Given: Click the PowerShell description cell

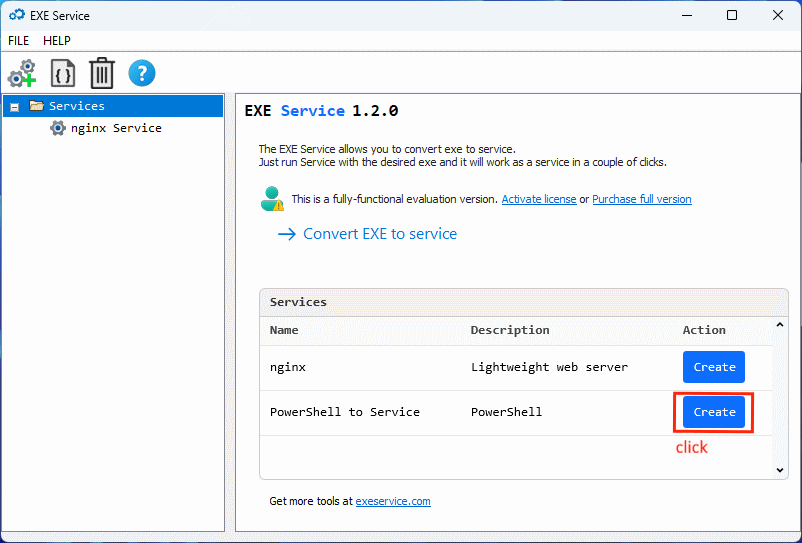Looking at the screenshot, I should click(506, 412).
